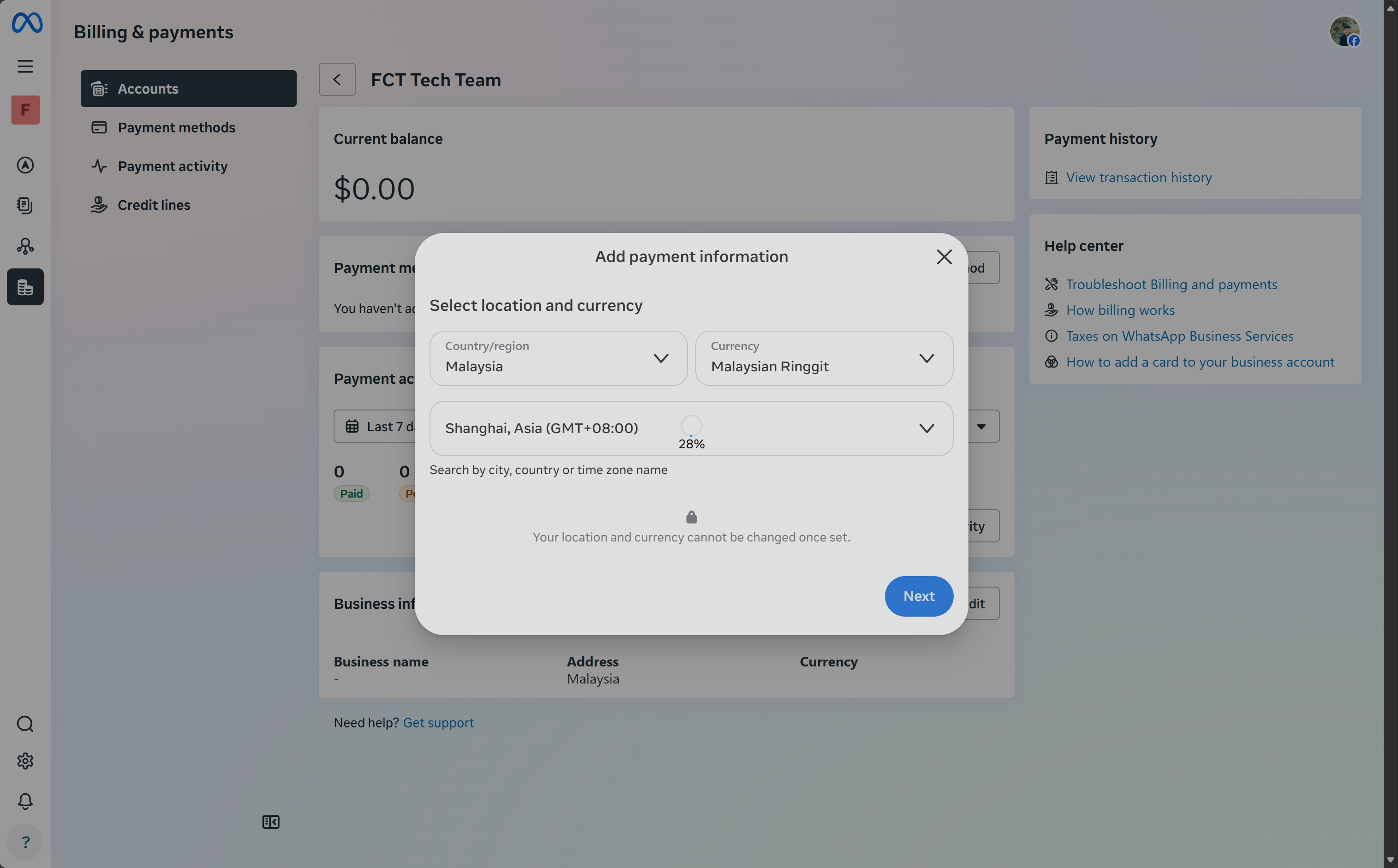Open Credit lines in the side menu

(188, 205)
